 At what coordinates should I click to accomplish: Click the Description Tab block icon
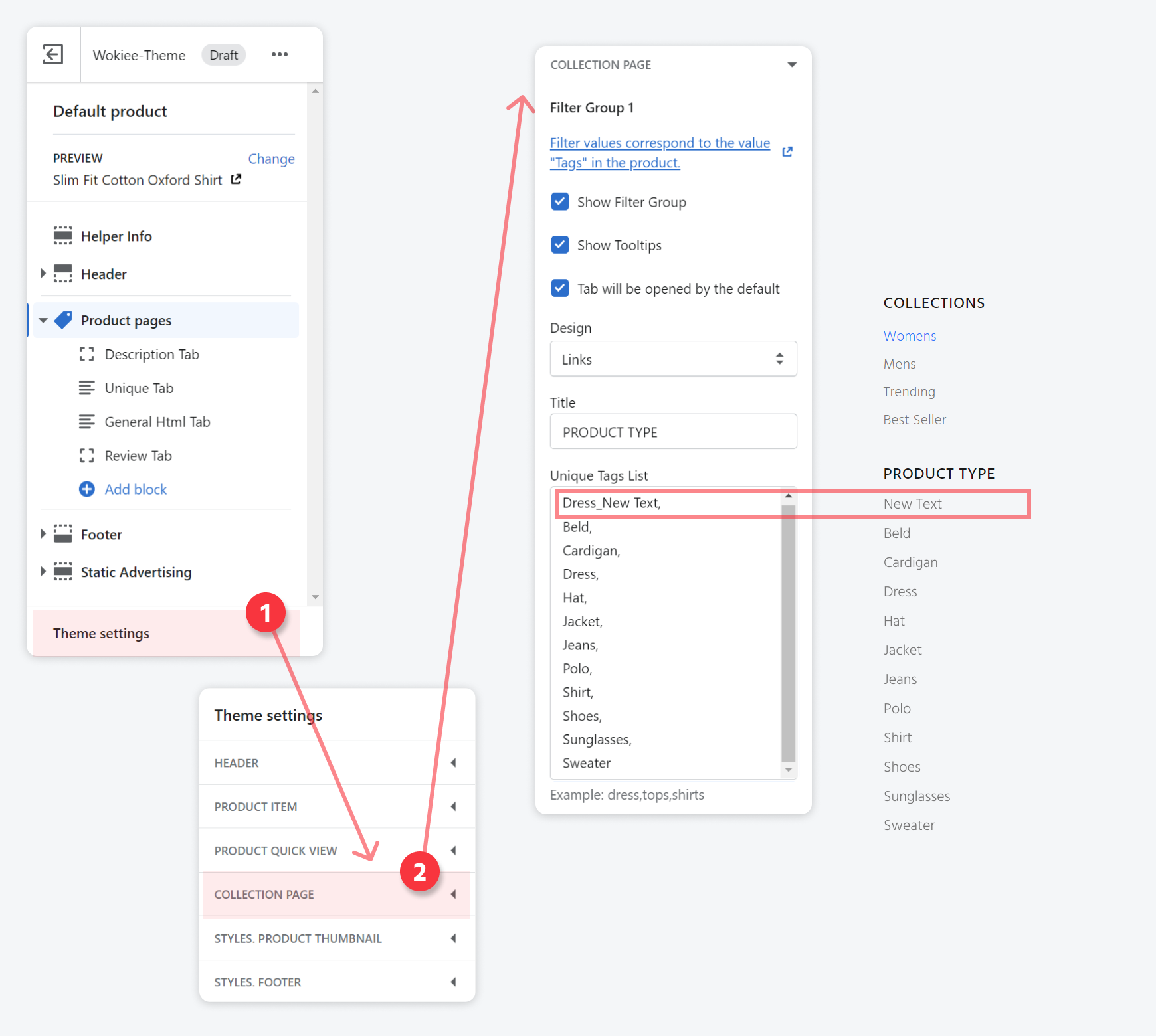point(87,355)
